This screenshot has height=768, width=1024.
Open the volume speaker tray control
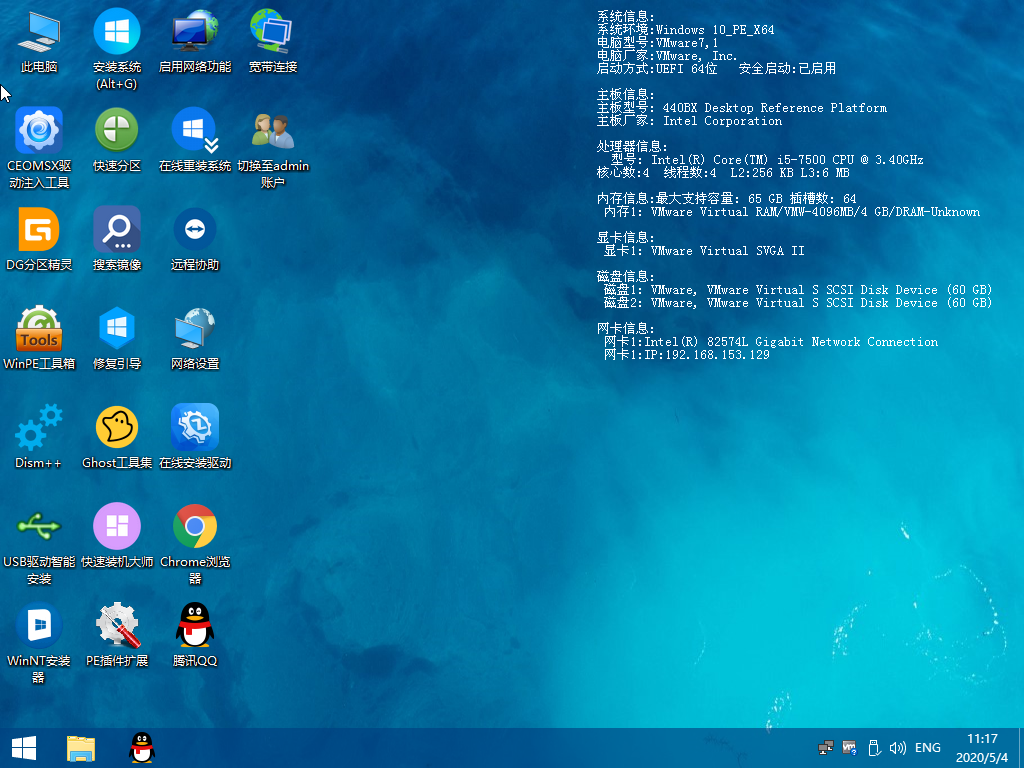tap(898, 748)
